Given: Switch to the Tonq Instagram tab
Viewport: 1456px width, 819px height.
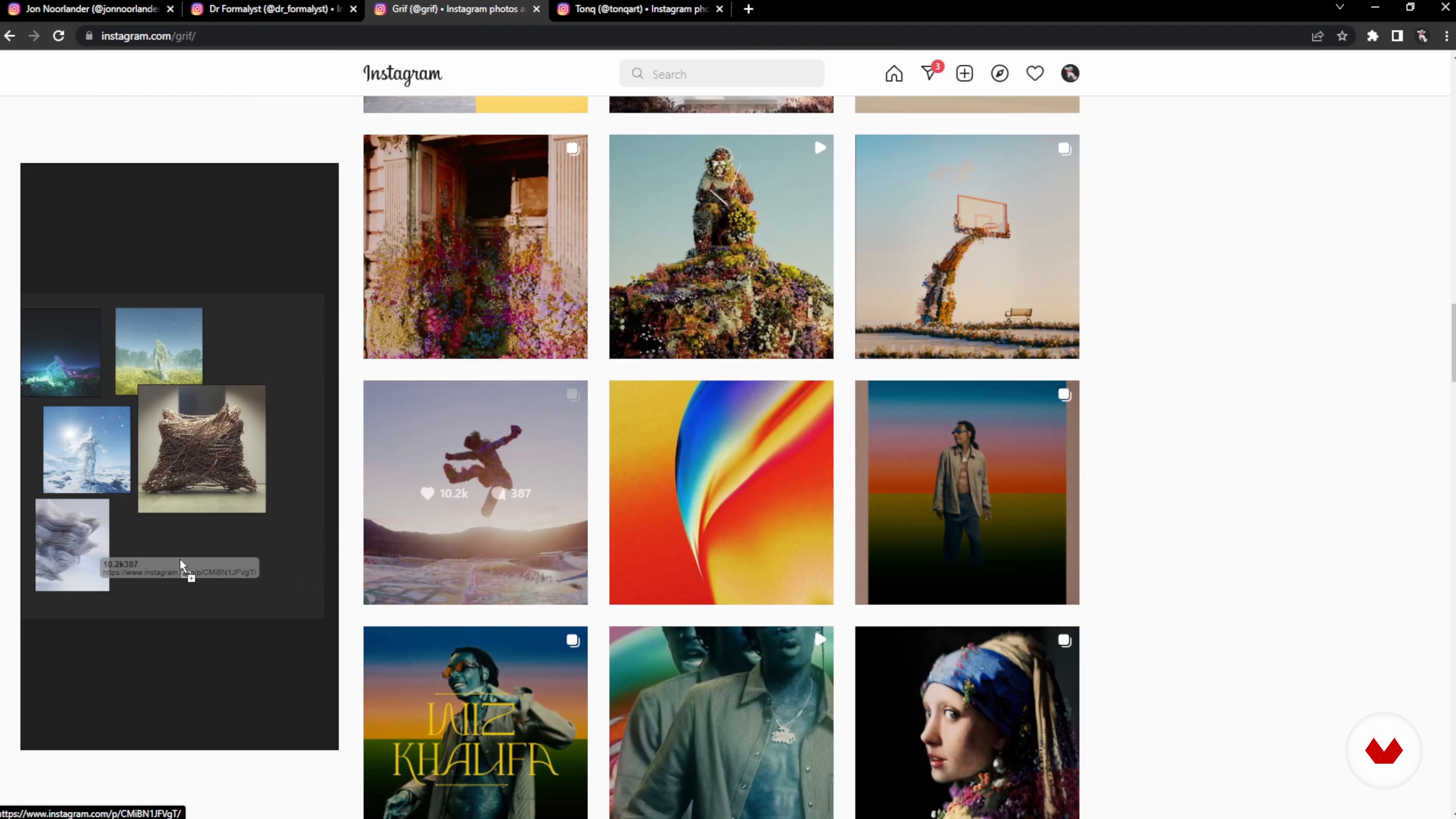Looking at the screenshot, I should [640, 9].
